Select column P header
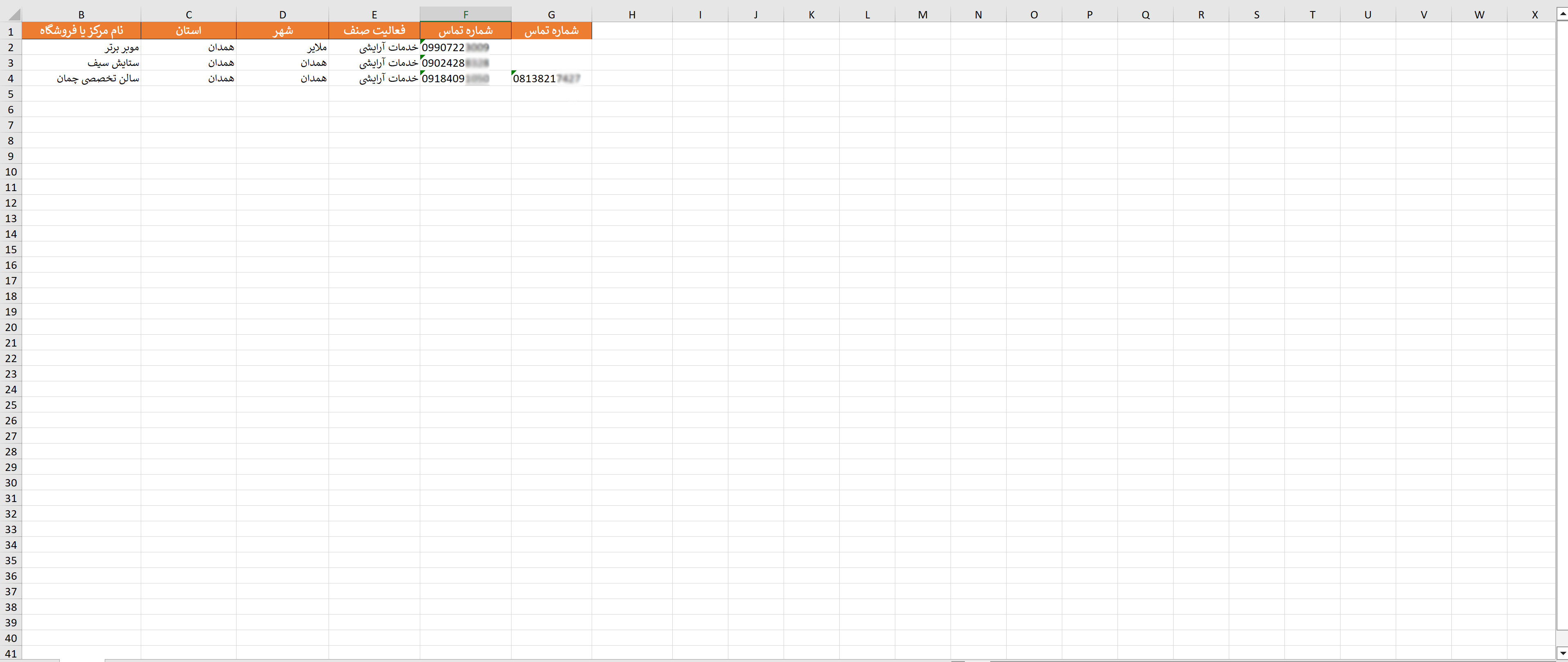The width and height of the screenshot is (1568, 662). pyautogui.click(x=1090, y=15)
